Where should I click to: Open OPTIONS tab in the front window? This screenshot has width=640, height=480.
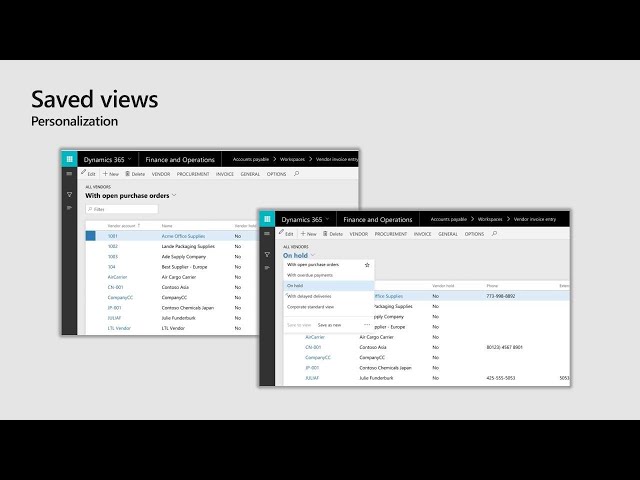click(x=474, y=234)
